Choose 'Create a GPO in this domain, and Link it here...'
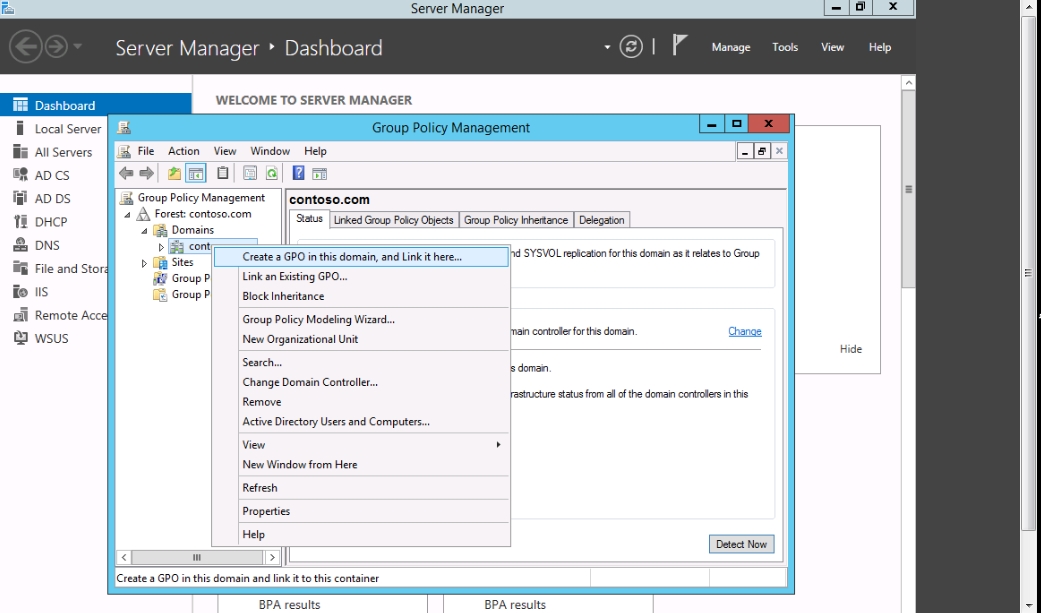 pos(352,257)
